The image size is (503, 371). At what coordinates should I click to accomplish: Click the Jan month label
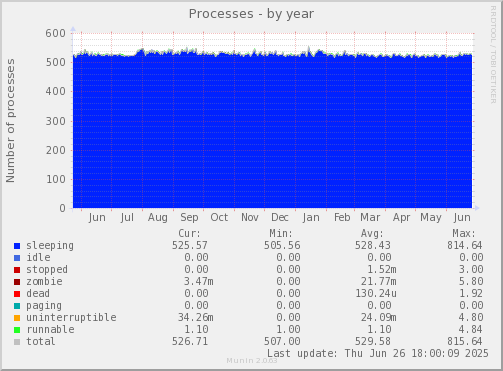click(311, 218)
